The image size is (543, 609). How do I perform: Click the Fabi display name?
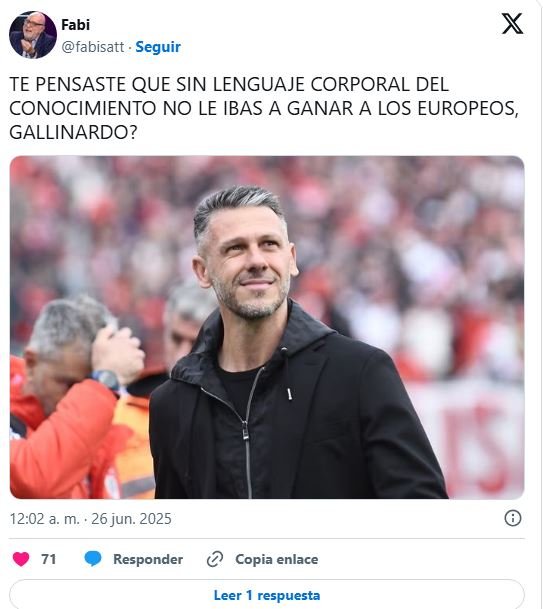point(75,25)
